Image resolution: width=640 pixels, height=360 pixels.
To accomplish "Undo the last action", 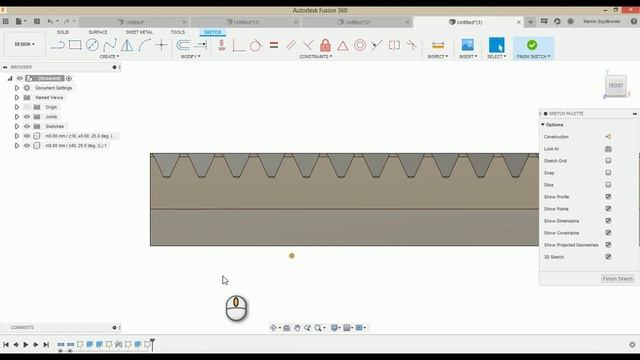I will tap(50, 21).
